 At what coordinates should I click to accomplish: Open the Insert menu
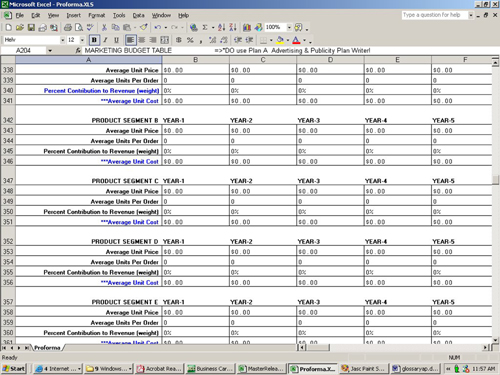pos(73,15)
